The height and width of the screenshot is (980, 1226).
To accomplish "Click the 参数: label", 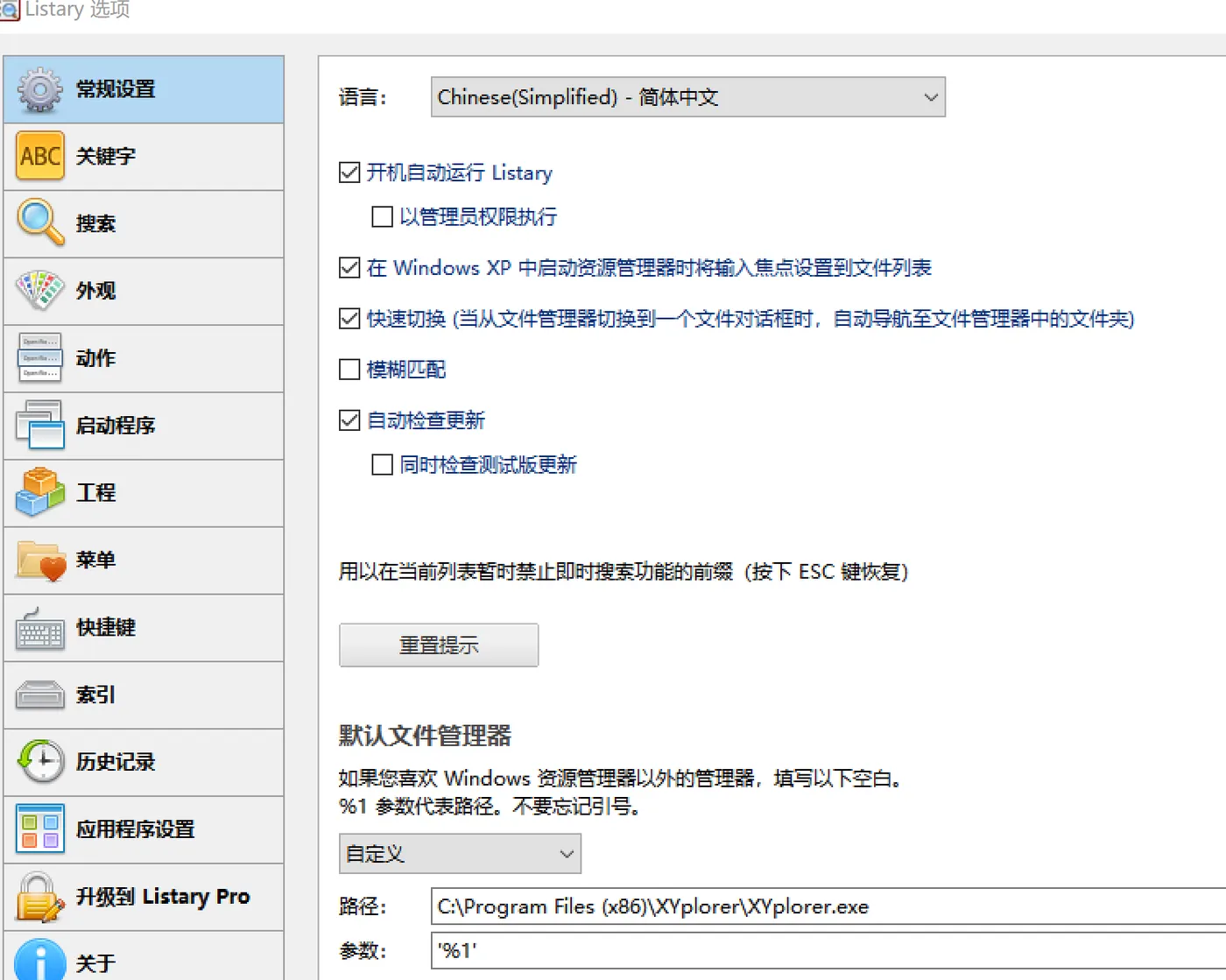I will [363, 950].
